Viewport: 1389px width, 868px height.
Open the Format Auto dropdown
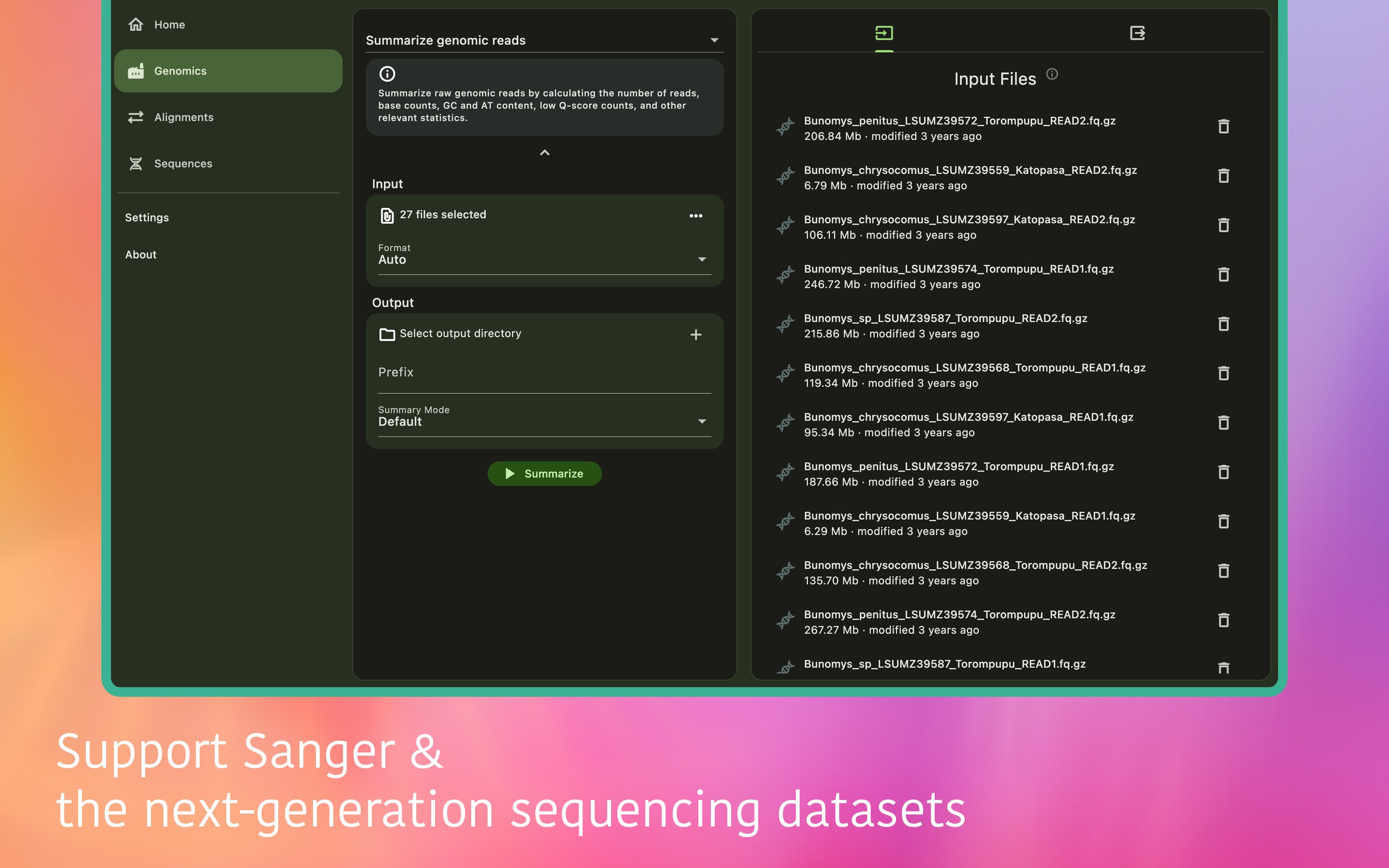pyautogui.click(x=701, y=259)
